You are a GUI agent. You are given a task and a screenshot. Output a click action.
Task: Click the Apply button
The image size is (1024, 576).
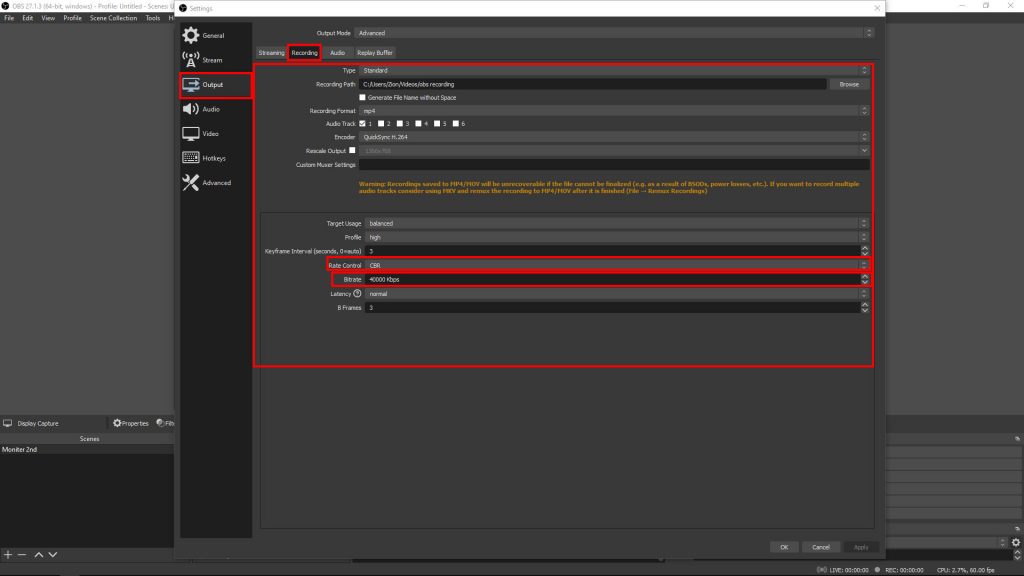point(861,547)
